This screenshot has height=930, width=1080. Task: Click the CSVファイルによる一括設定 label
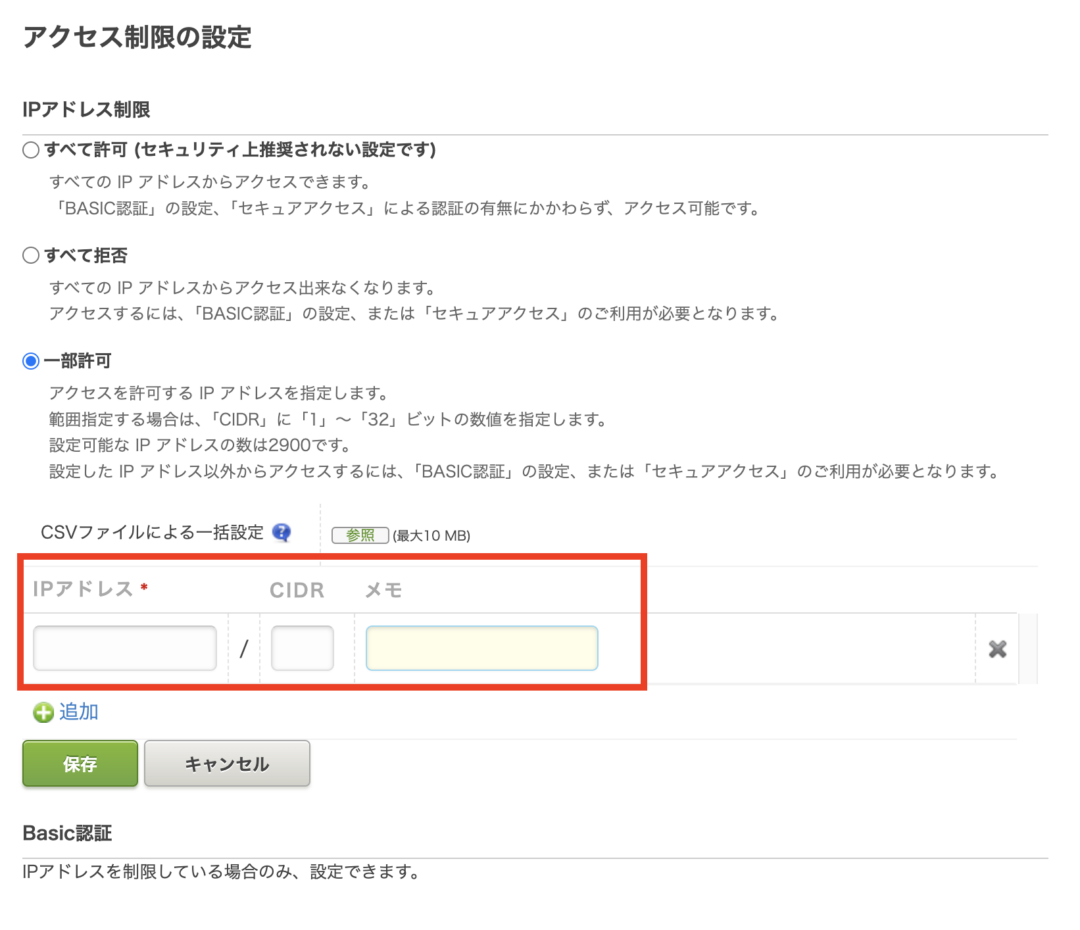[x=152, y=533]
